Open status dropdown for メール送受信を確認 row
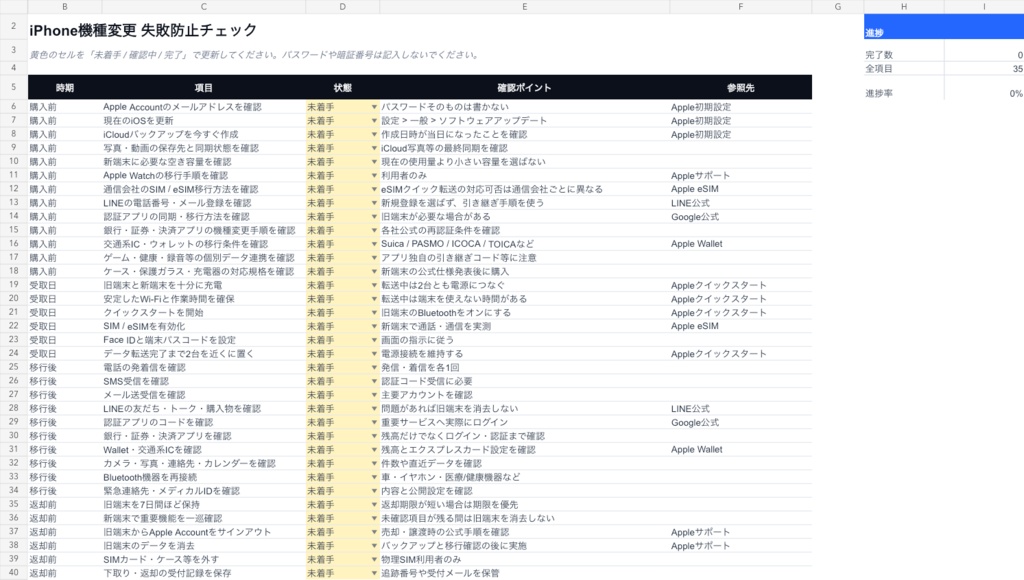Image resolution: width=1024 pixels, height=580 pixels. pyautogui.click(x=374, y=395)
